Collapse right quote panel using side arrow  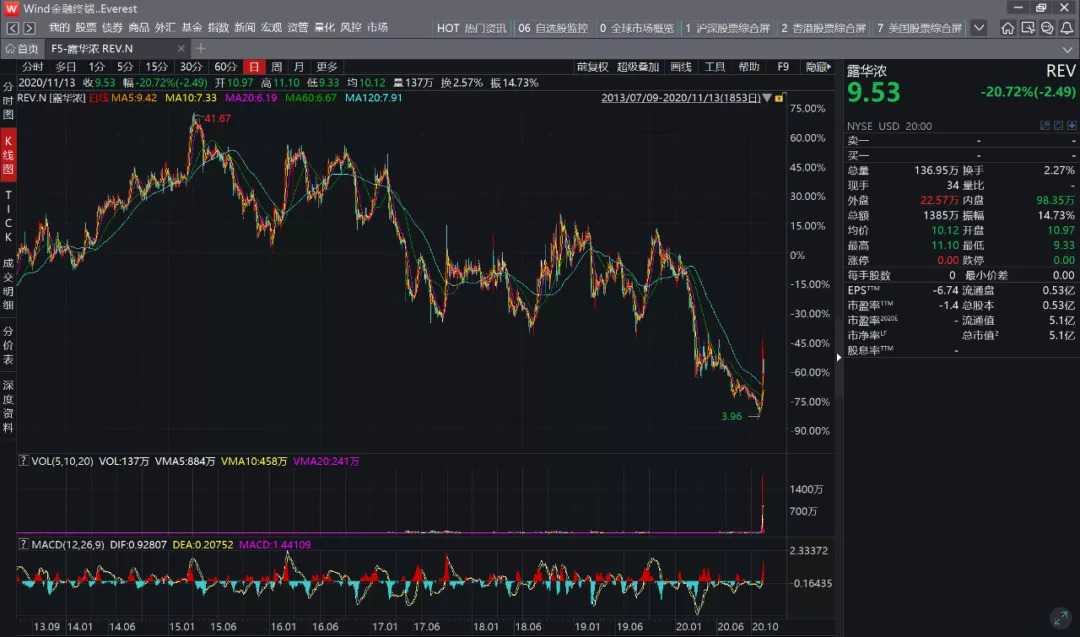click(839, 357)
